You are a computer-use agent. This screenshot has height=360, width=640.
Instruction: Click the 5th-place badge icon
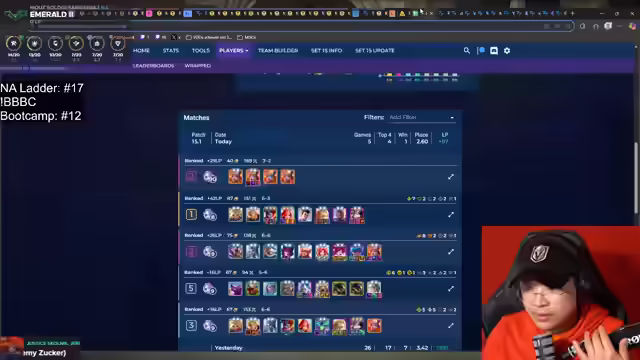(191, 289)
